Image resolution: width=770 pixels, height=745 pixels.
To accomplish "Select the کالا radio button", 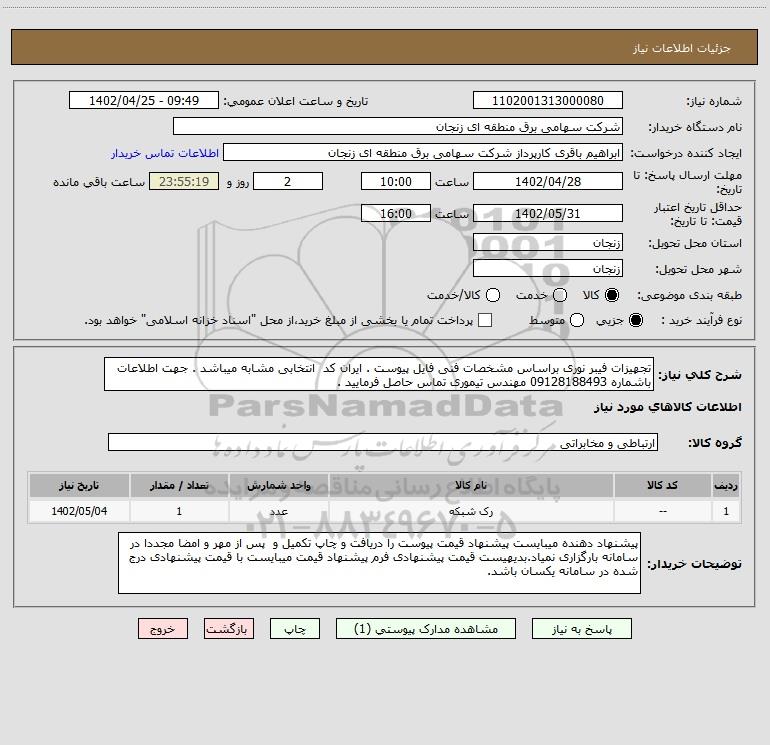I will (x=612, y=295).
